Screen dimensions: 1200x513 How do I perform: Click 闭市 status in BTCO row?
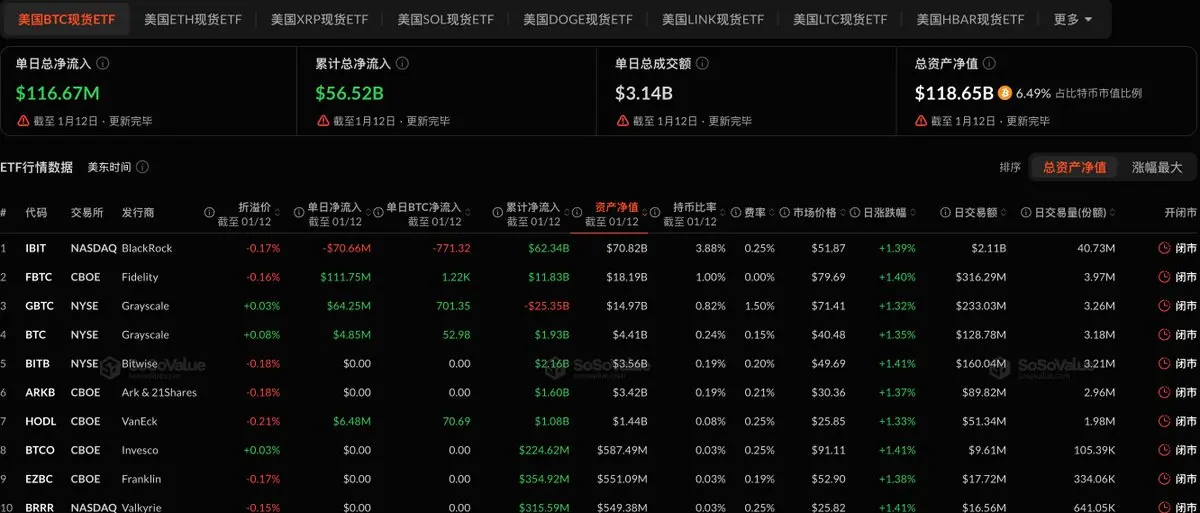[1185, 451]
